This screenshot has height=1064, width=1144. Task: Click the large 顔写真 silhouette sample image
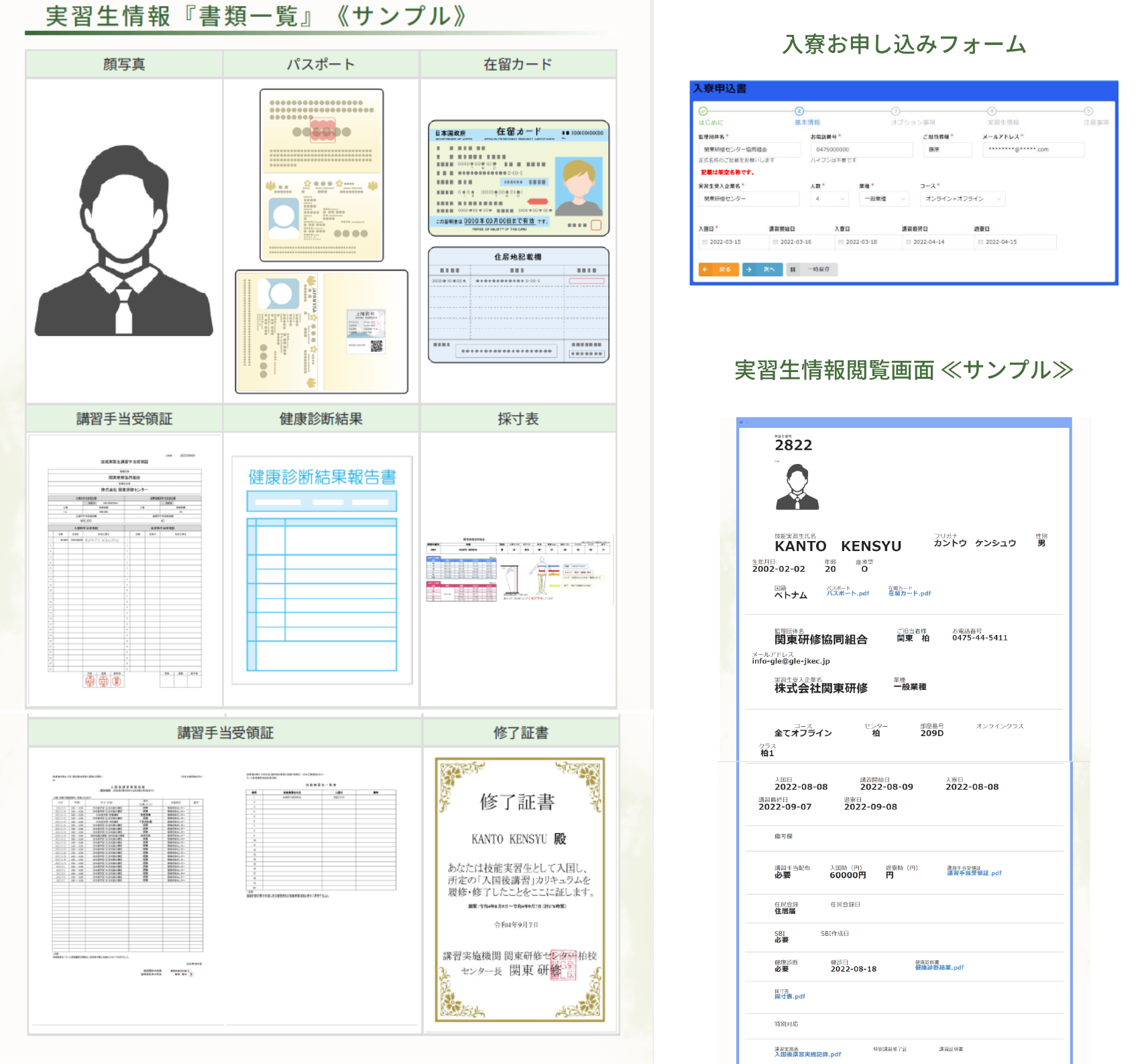(x=124, y=240)
